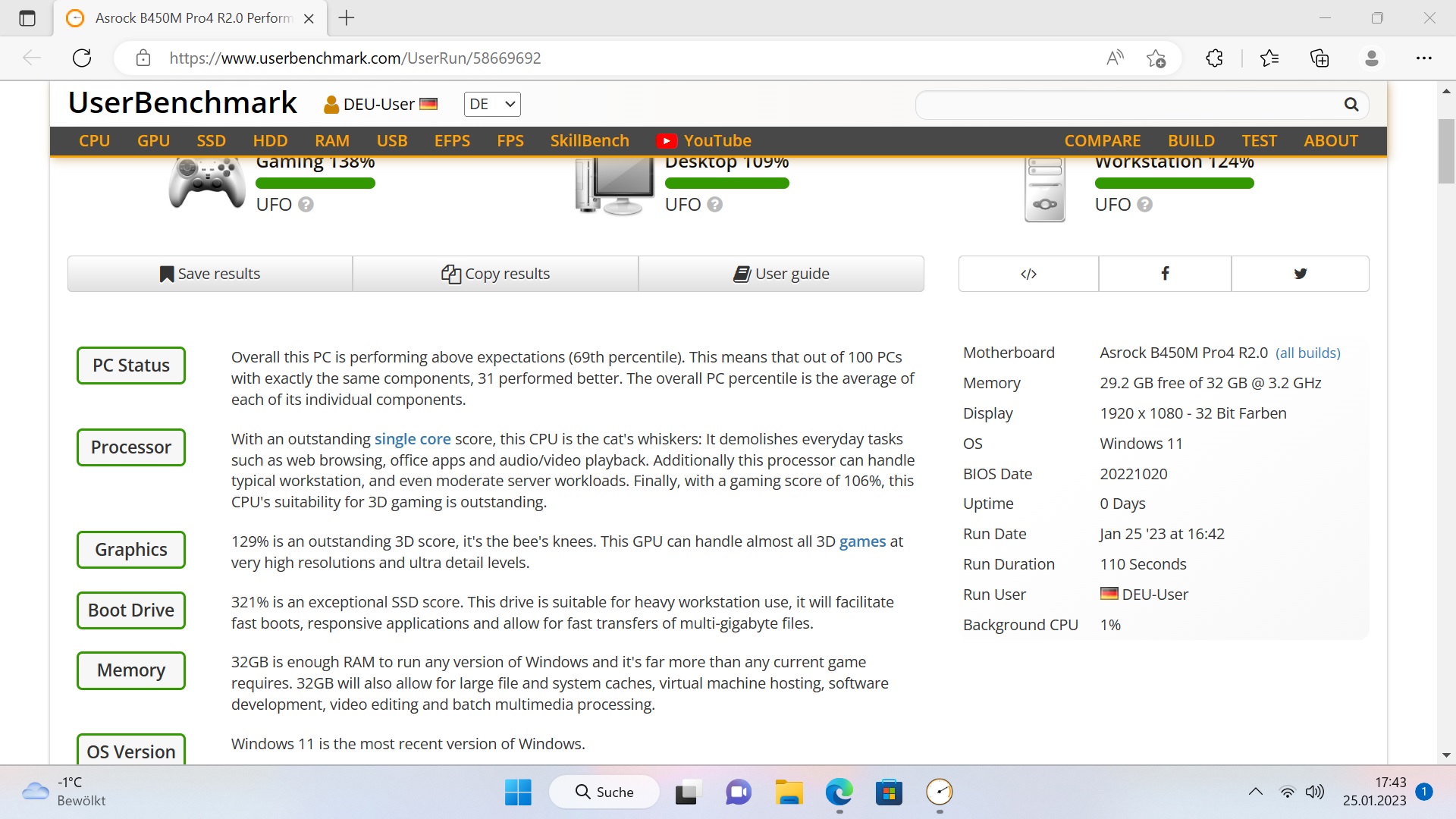The width and height of the screenshot is (1456, 819).
Task: Open Microsoft Store from taskbar
Action: click(889, 792)
